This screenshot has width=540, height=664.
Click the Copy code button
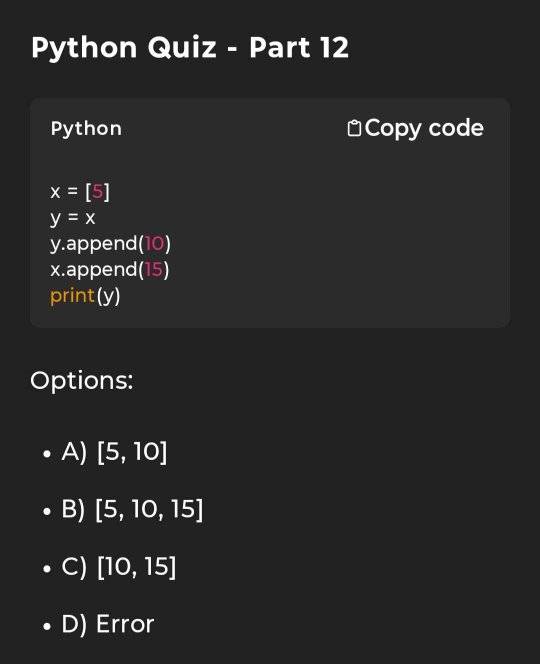415,128
